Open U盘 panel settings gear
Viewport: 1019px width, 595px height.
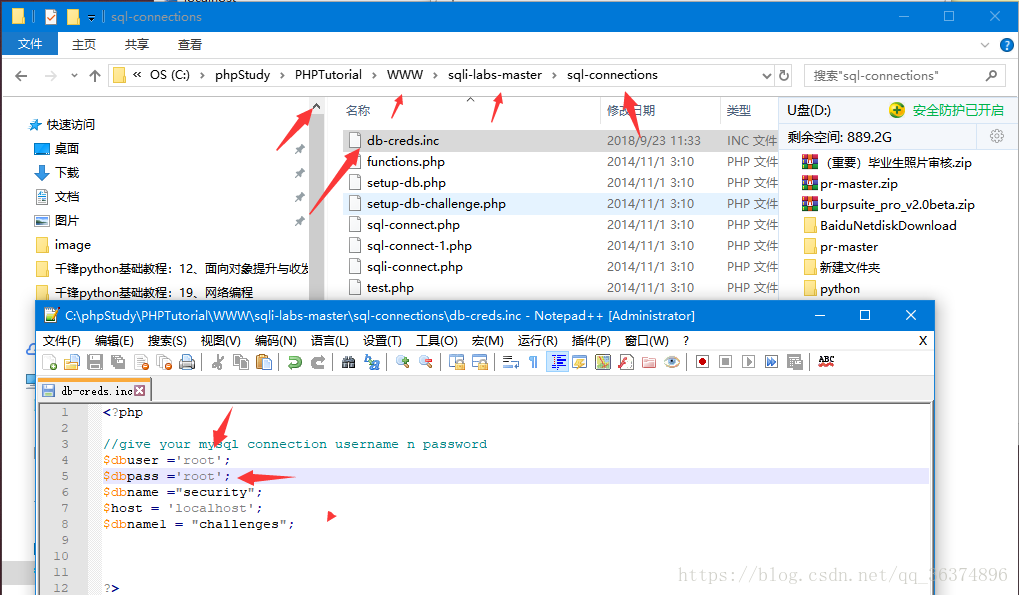pos(997,136)
